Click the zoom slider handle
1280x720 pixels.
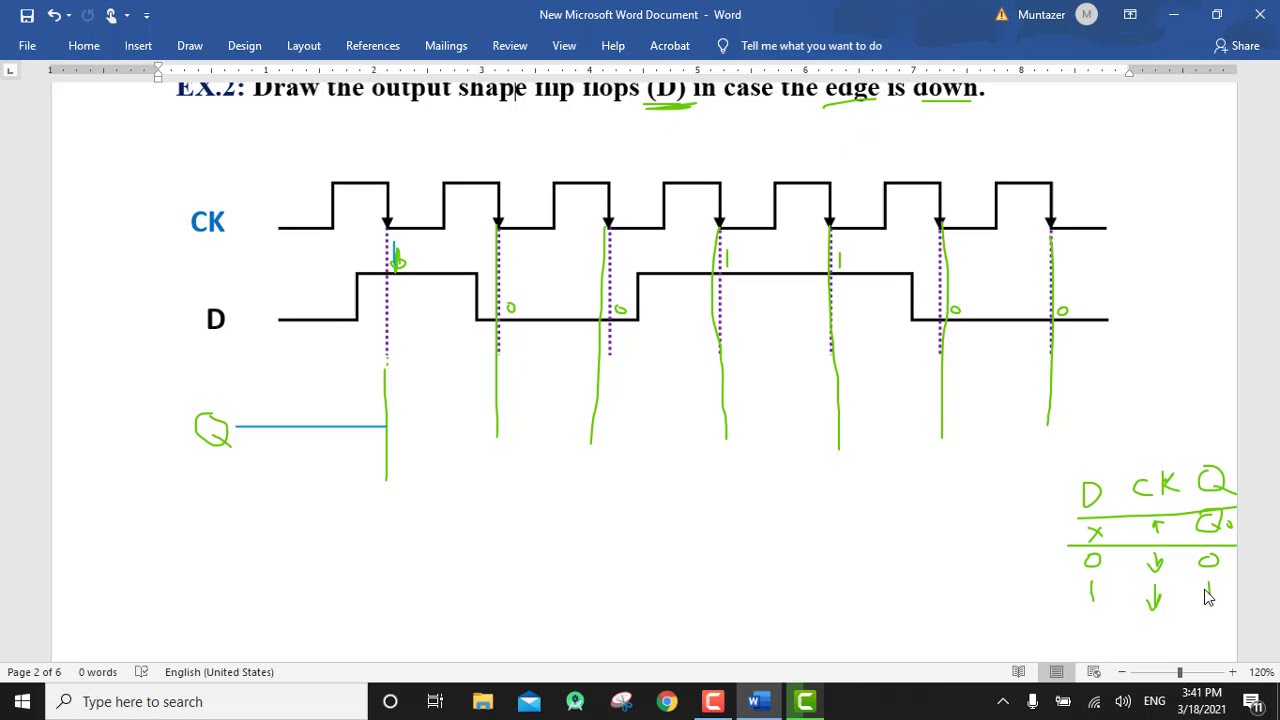tap(1180, 672)
